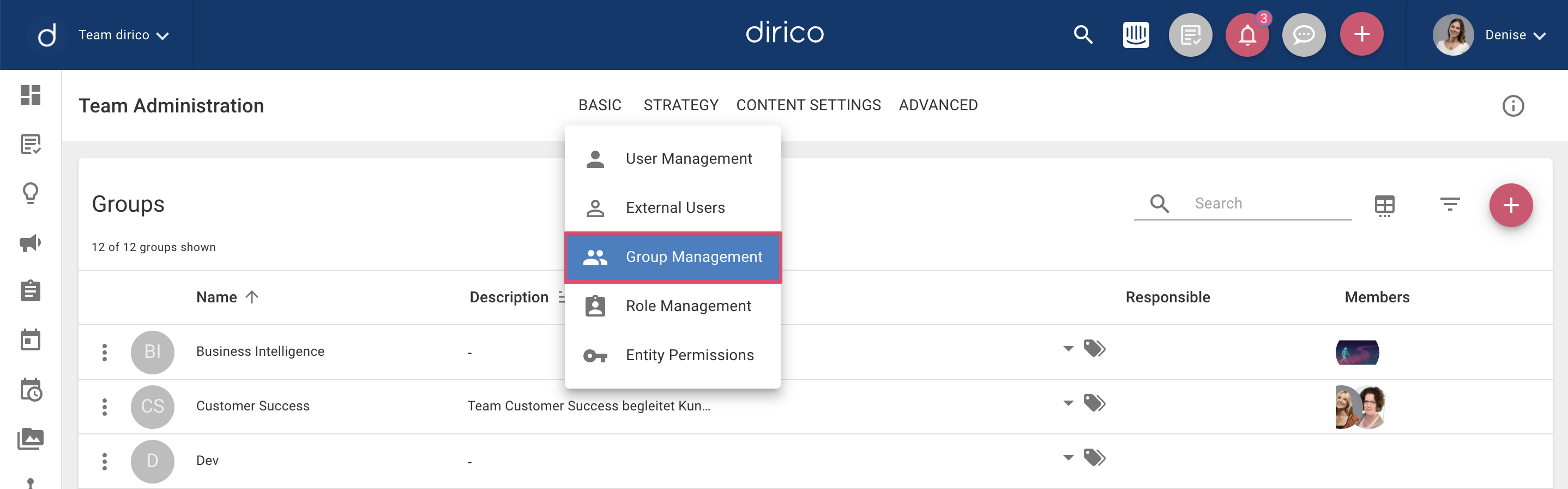The height and width of the screenshot is (489, 1568).
Task: Open Dev group name
Action: click(x=207, y=461)
